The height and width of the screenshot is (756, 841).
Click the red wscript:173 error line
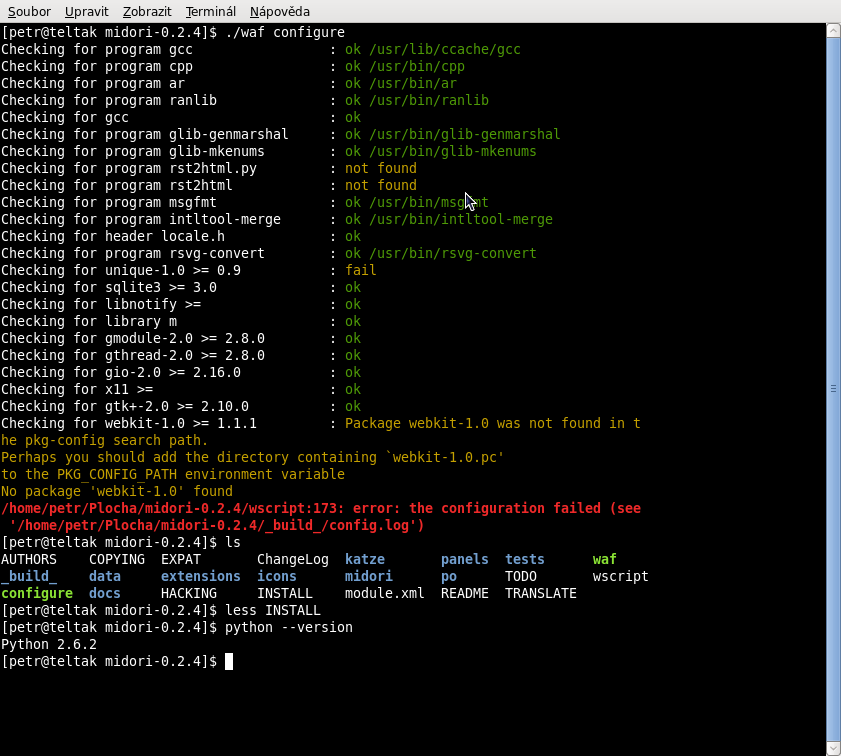tap(321, 508)
